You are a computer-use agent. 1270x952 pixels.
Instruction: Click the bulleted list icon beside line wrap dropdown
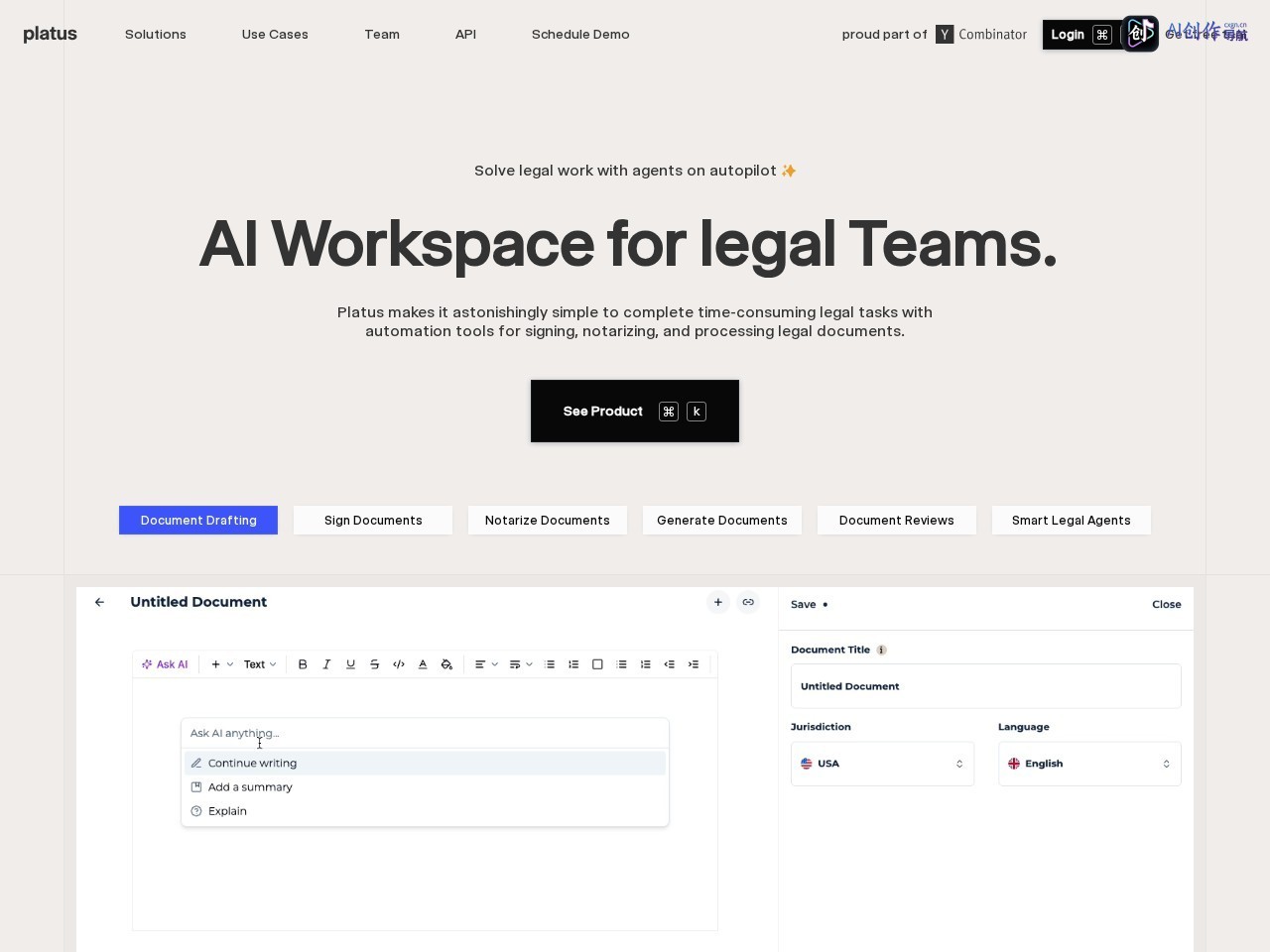[x=550, y=664]
